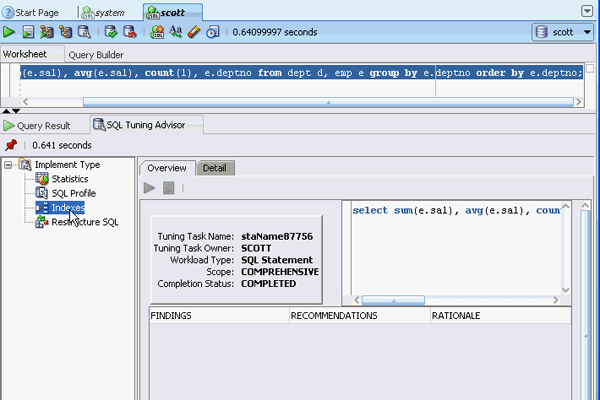The image size is (600, 400).
Task: Click the SQL preview scroll-down arrow
Action: pyautogui.click(x=566, y=290)
